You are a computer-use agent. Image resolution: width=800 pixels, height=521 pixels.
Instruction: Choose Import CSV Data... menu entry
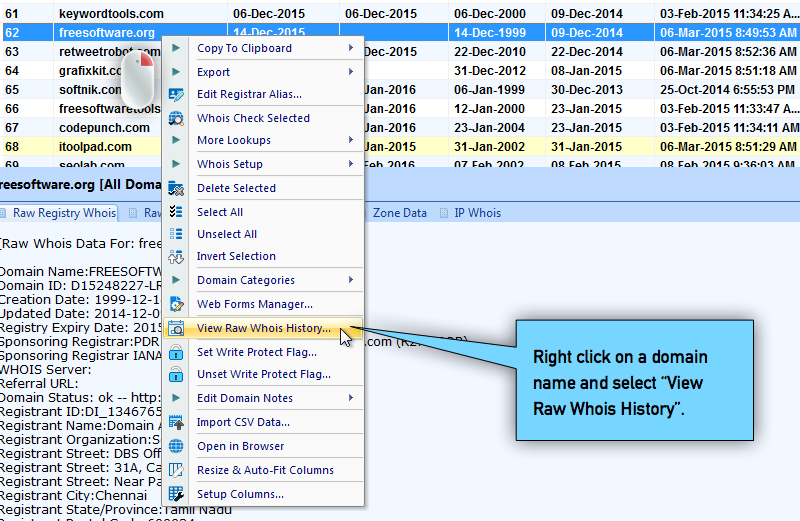[243, 422]
